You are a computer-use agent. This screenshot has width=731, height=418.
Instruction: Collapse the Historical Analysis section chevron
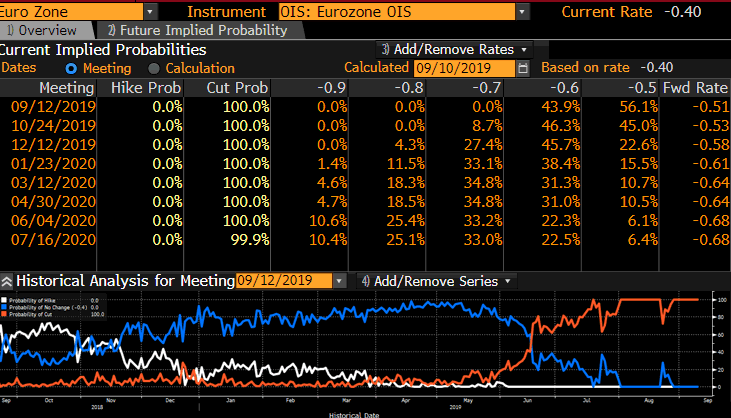click(x=7, y=281)
